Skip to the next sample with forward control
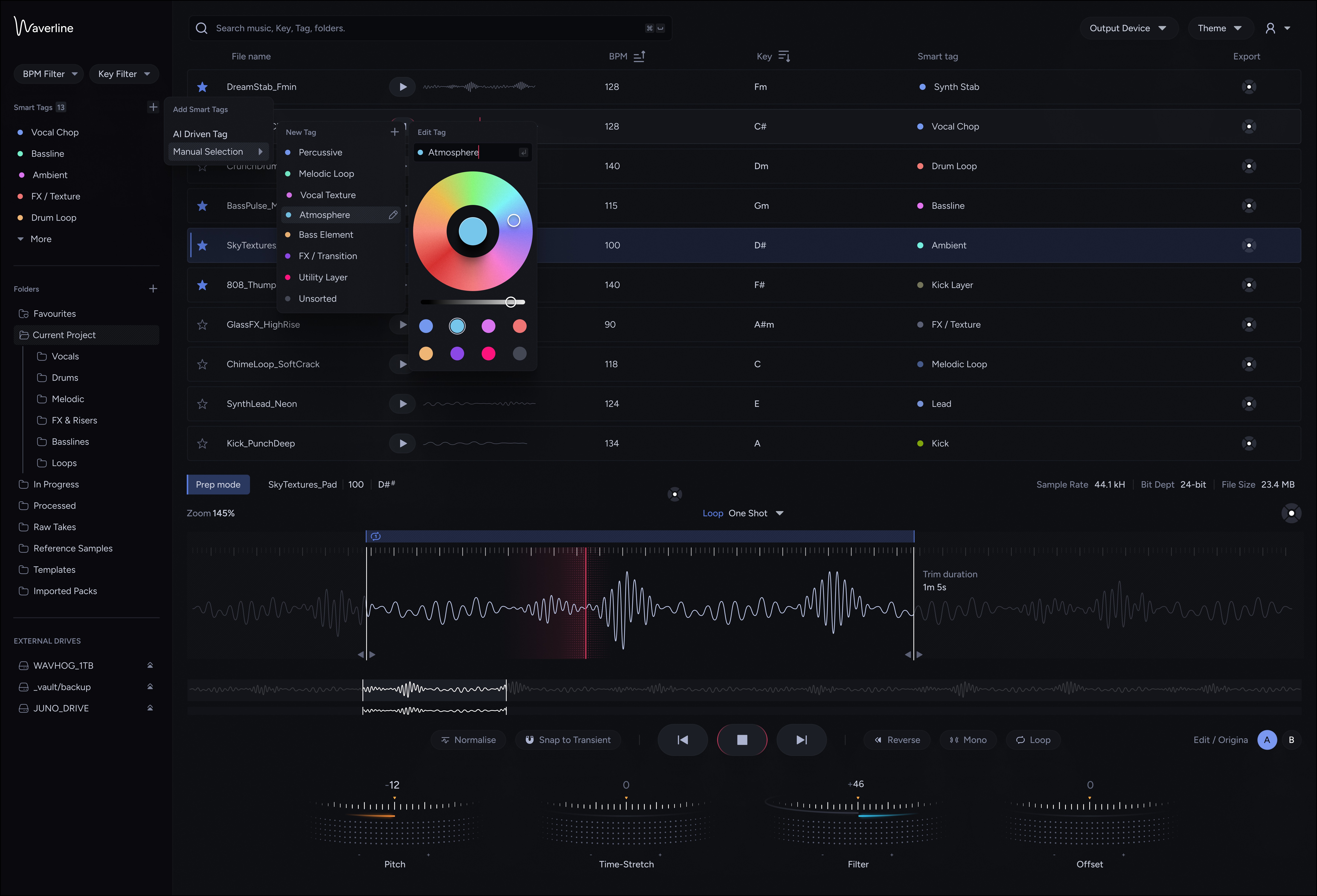 [801, 740]
